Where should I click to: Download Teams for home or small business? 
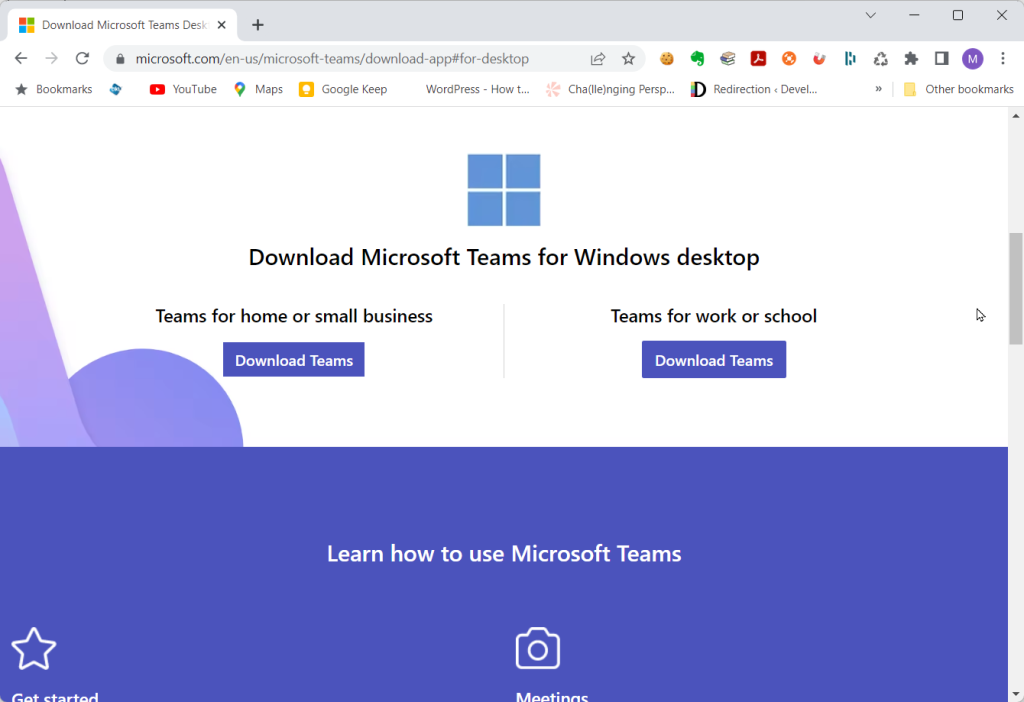click(x=294, y=360)
